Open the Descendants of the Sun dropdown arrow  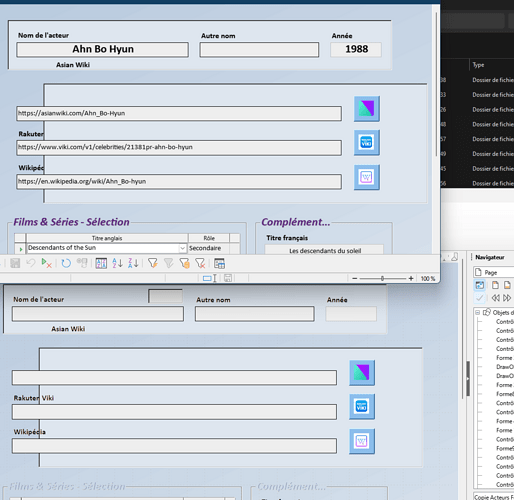coord(182,248)
